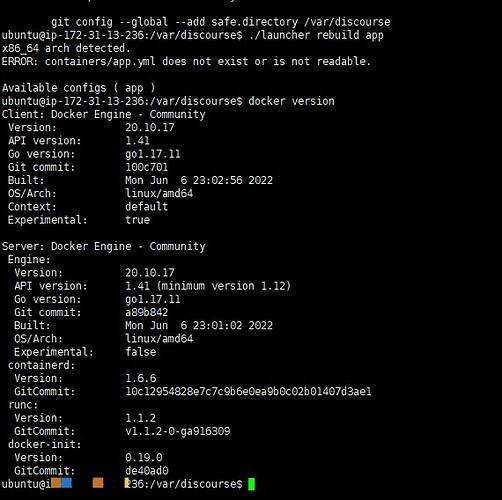Click containerd version '1.6.6'
Viewport: 502px width, 500px height.
tap(141, 378)
